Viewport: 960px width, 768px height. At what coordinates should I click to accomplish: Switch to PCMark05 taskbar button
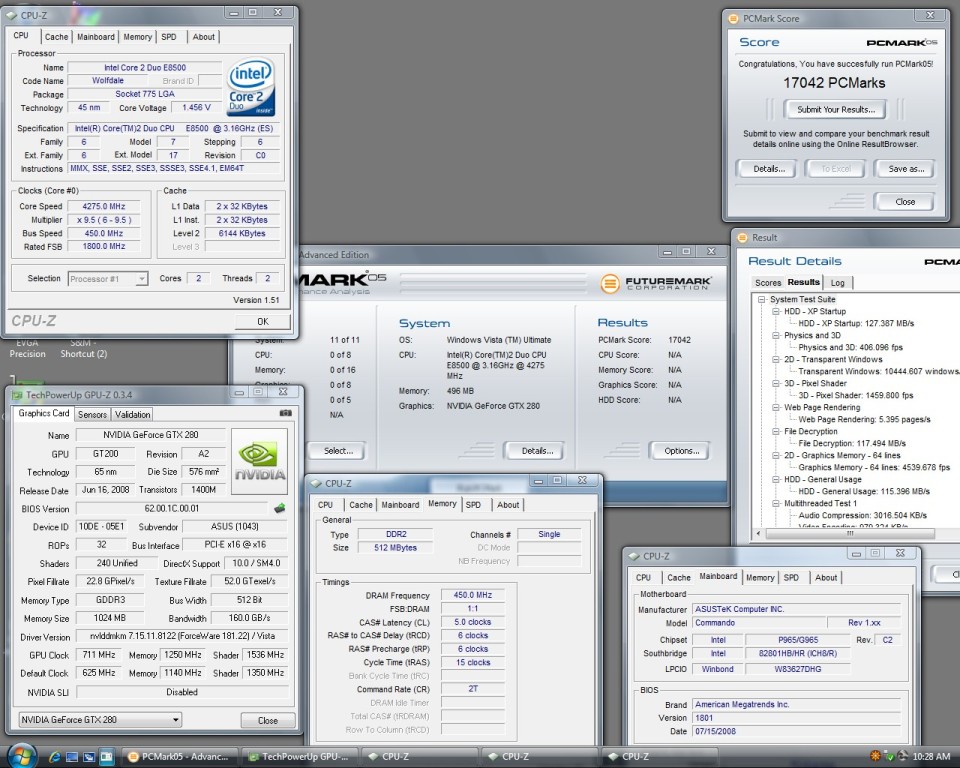coord(178,757)
